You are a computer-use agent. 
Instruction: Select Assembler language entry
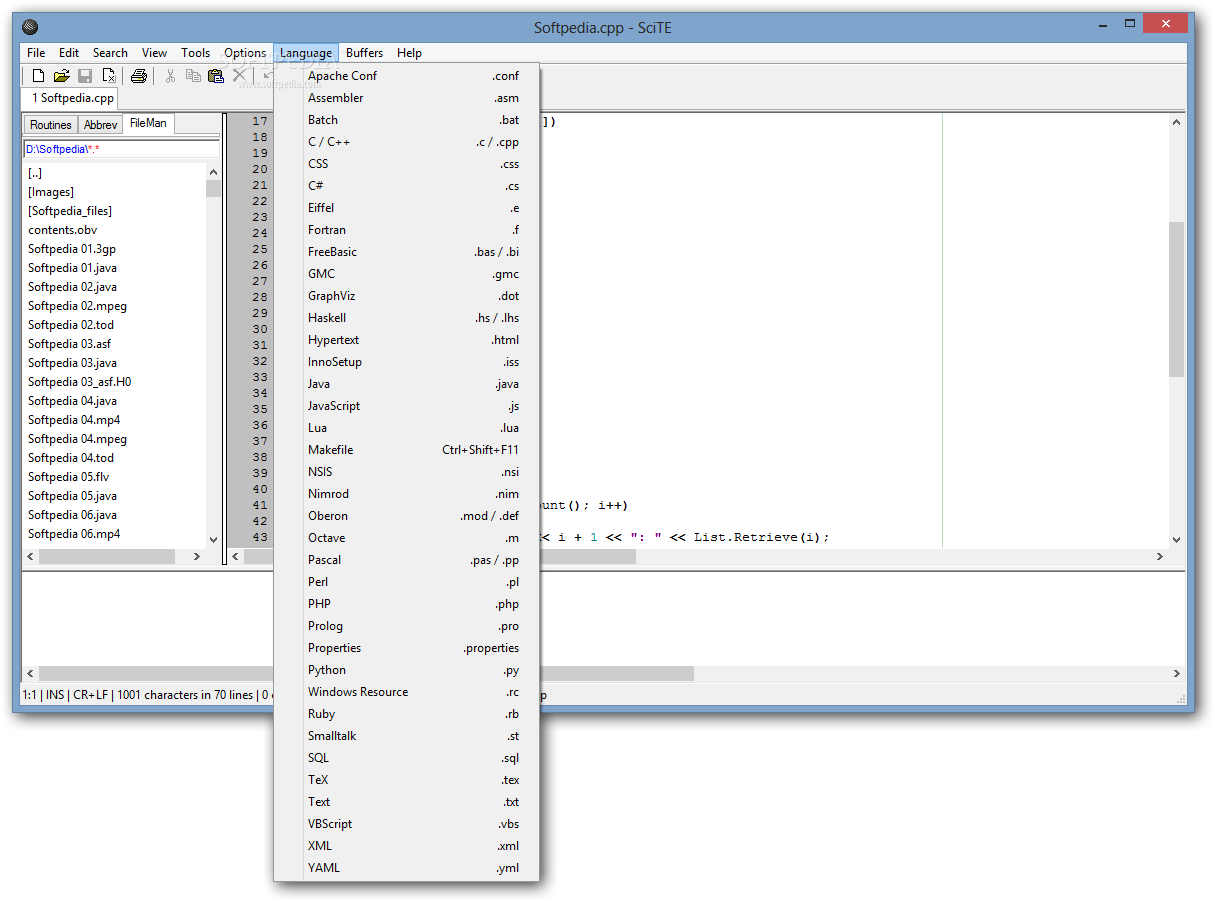(407, 98)
